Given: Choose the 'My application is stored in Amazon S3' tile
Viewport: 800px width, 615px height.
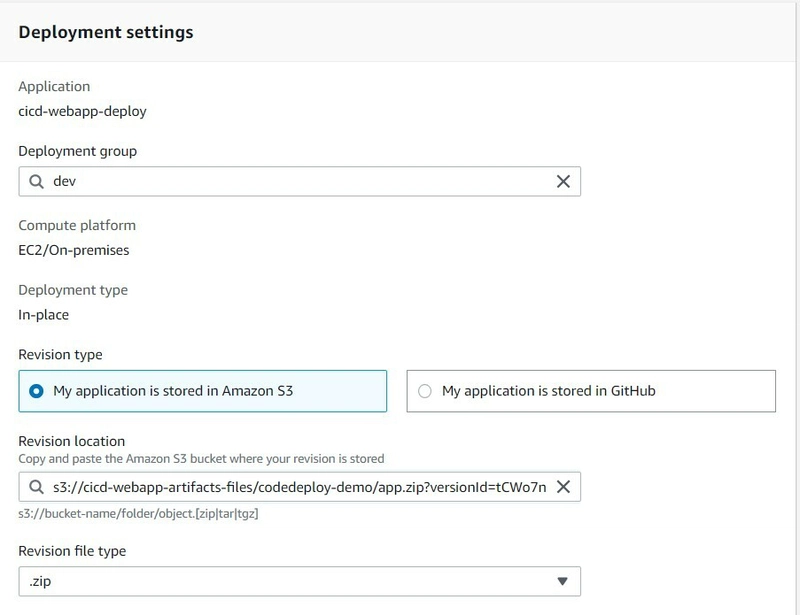Looking at the screenshot, I should [x=203, y=391].
